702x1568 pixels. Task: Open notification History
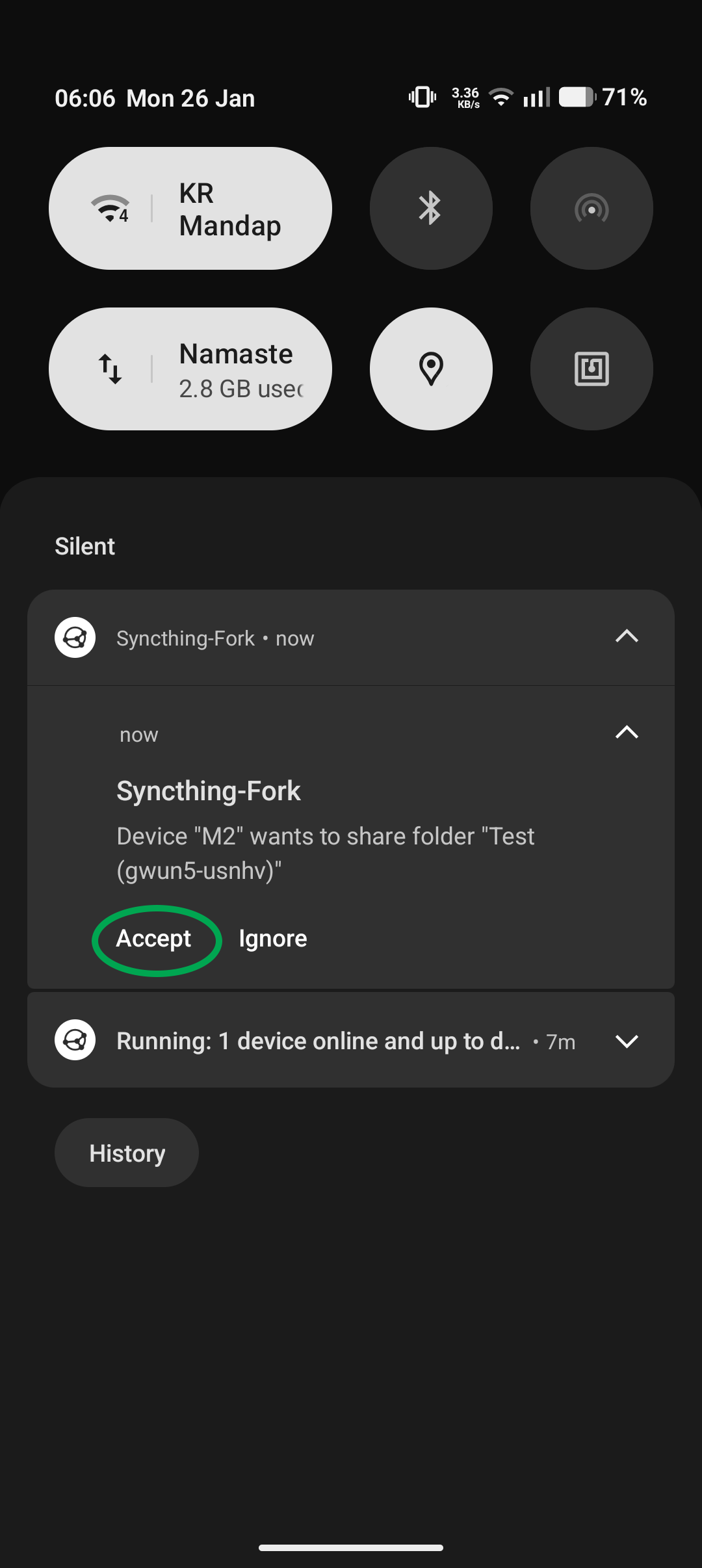(127, 1153)
